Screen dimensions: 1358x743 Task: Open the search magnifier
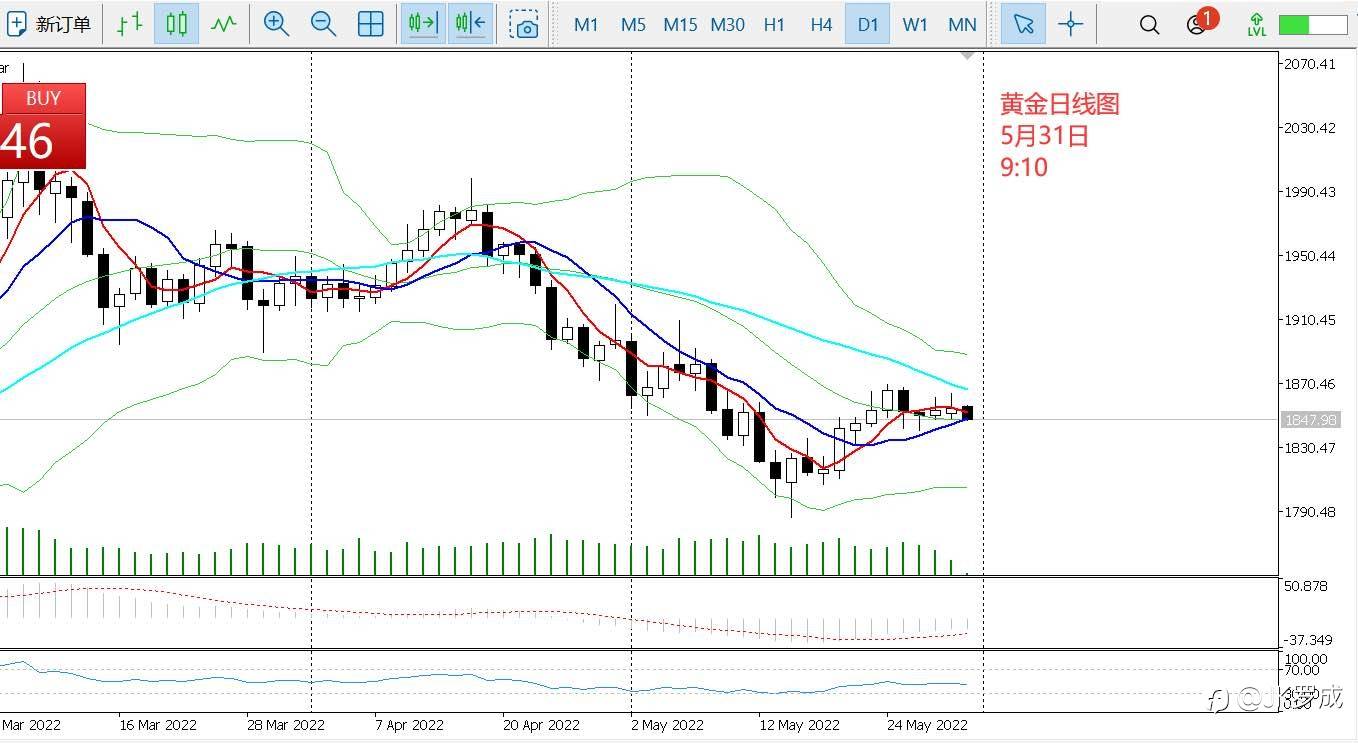point(1150,25)
